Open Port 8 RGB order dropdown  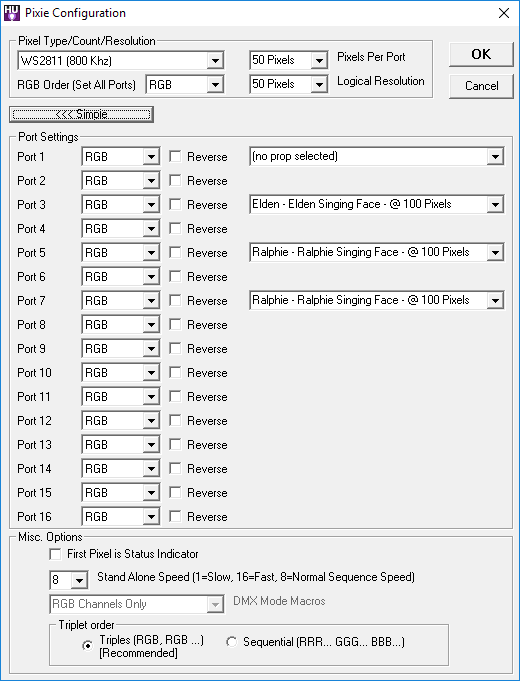click(120, 324)
